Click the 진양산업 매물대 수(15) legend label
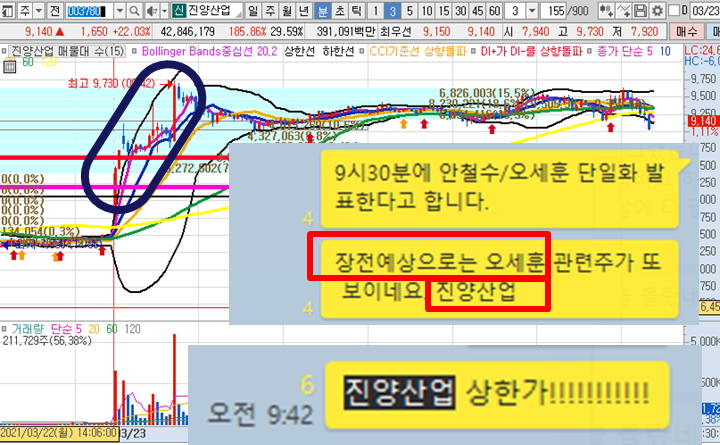Image resolution: width=720 pixels, height=445 pixels. 68,51
